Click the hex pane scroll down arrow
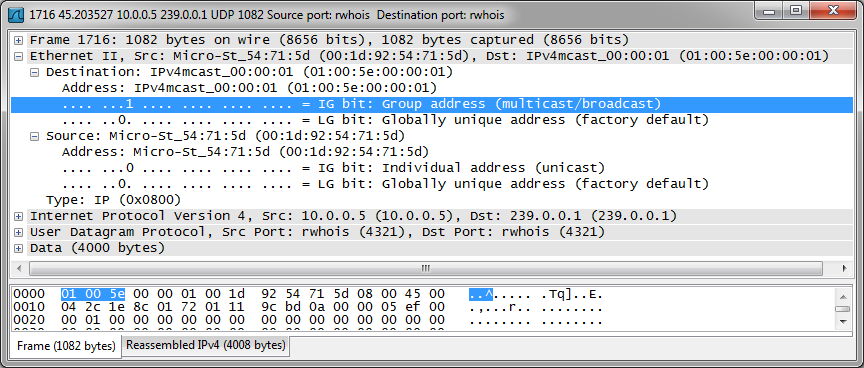 pyautogui.click(x=843, y=321)
